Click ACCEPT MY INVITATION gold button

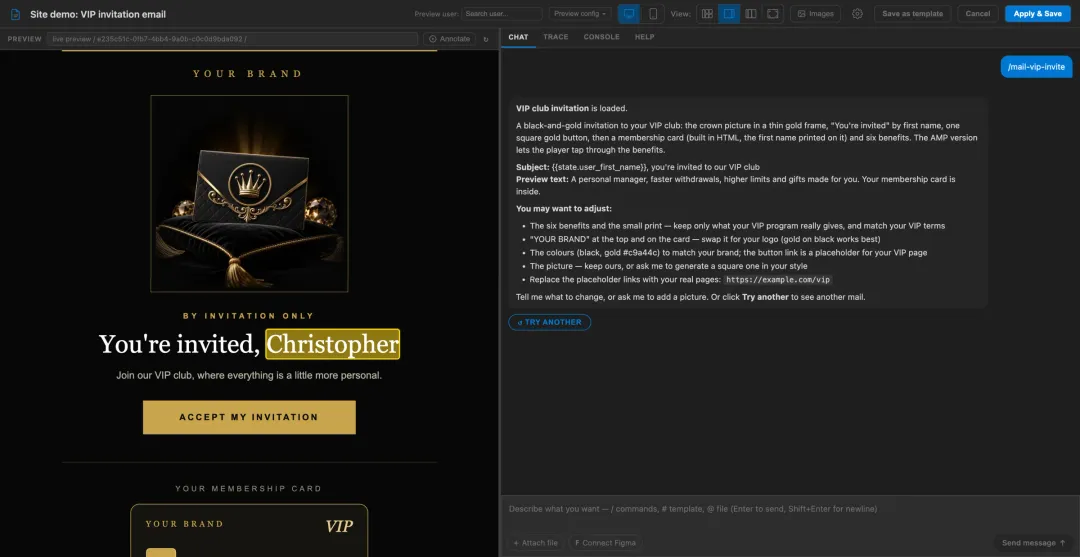coord(249,417)
